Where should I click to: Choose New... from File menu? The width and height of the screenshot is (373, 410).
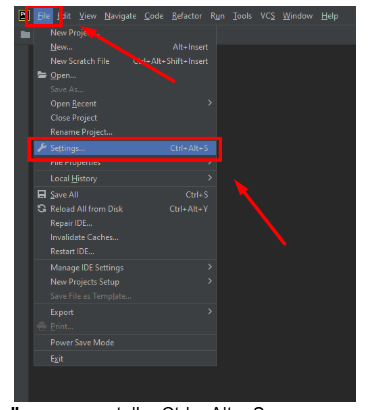[125, 47]
